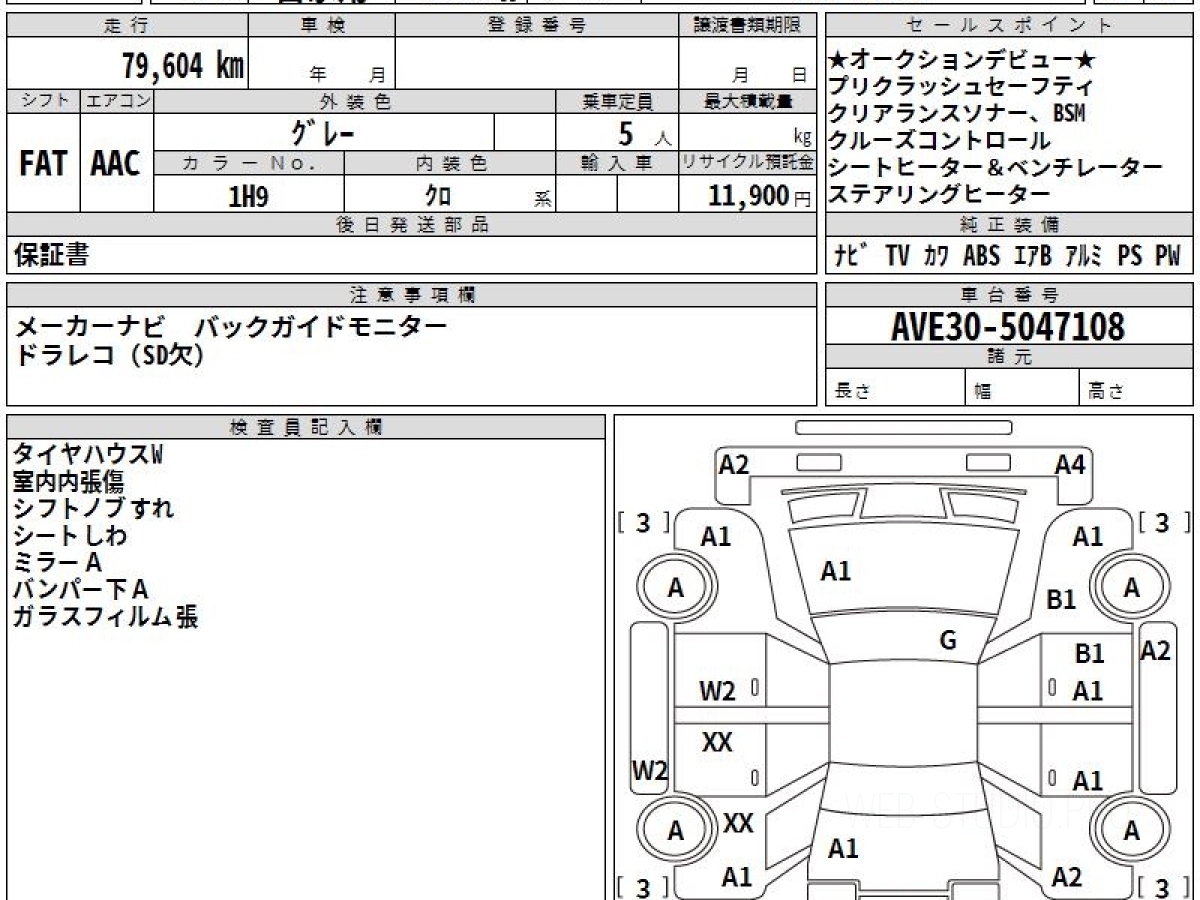Select the エアB airbag equipment mark

tap(1032, 256)
